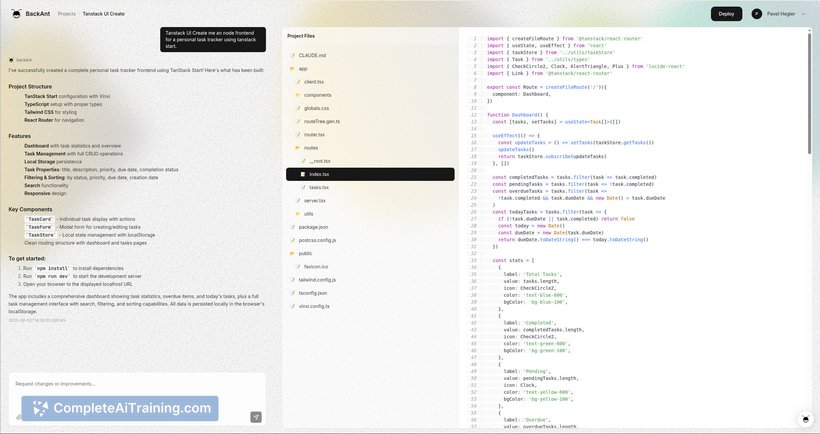
Task: Click the user avatar 'P' circle
Action: point(756,14)
